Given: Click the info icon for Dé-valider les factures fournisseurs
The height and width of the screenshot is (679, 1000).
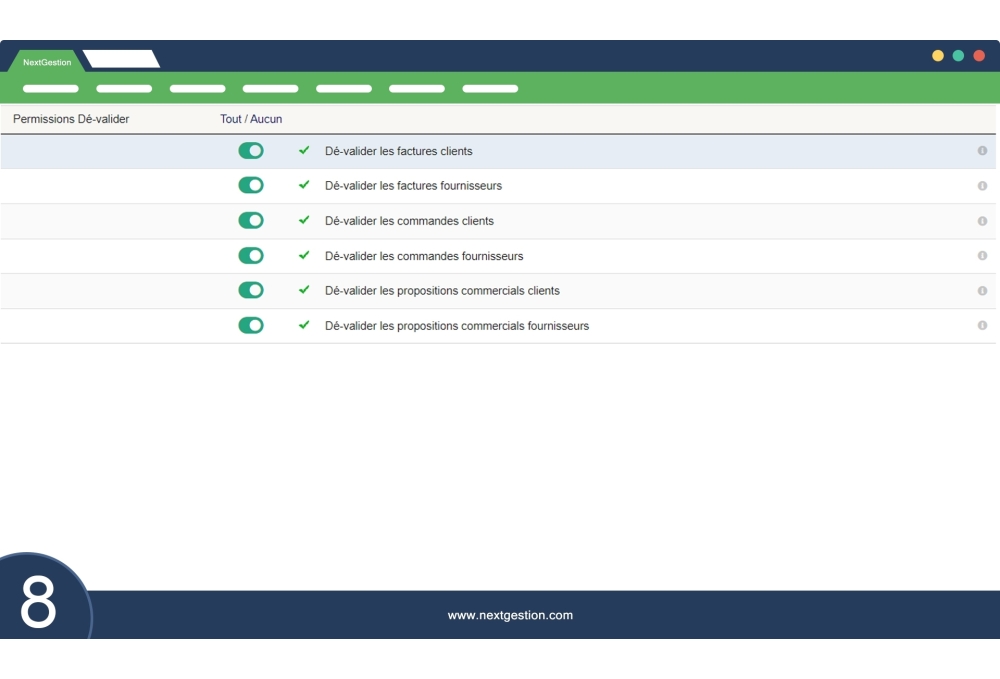Looking at the screenshot, I should [x=982, y=185].
